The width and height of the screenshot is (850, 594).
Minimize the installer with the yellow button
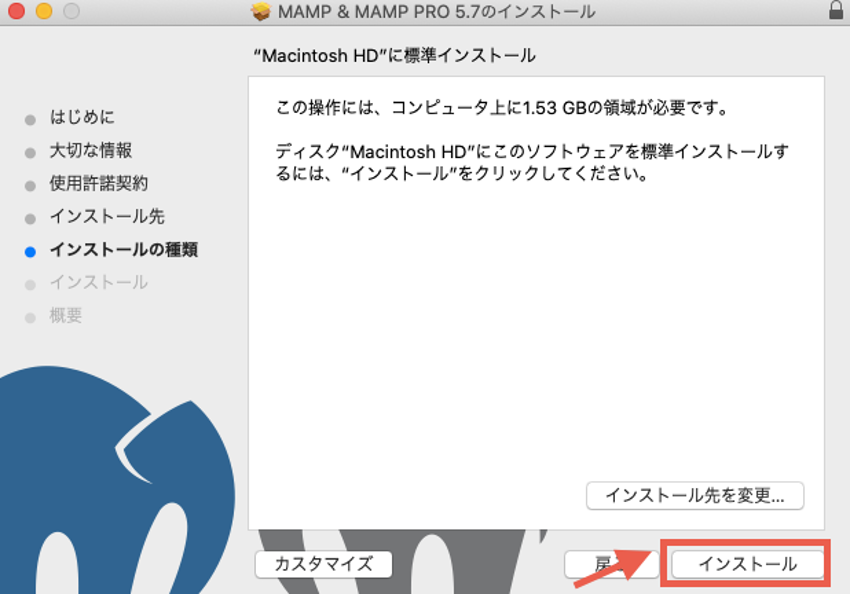click(44, 12)
